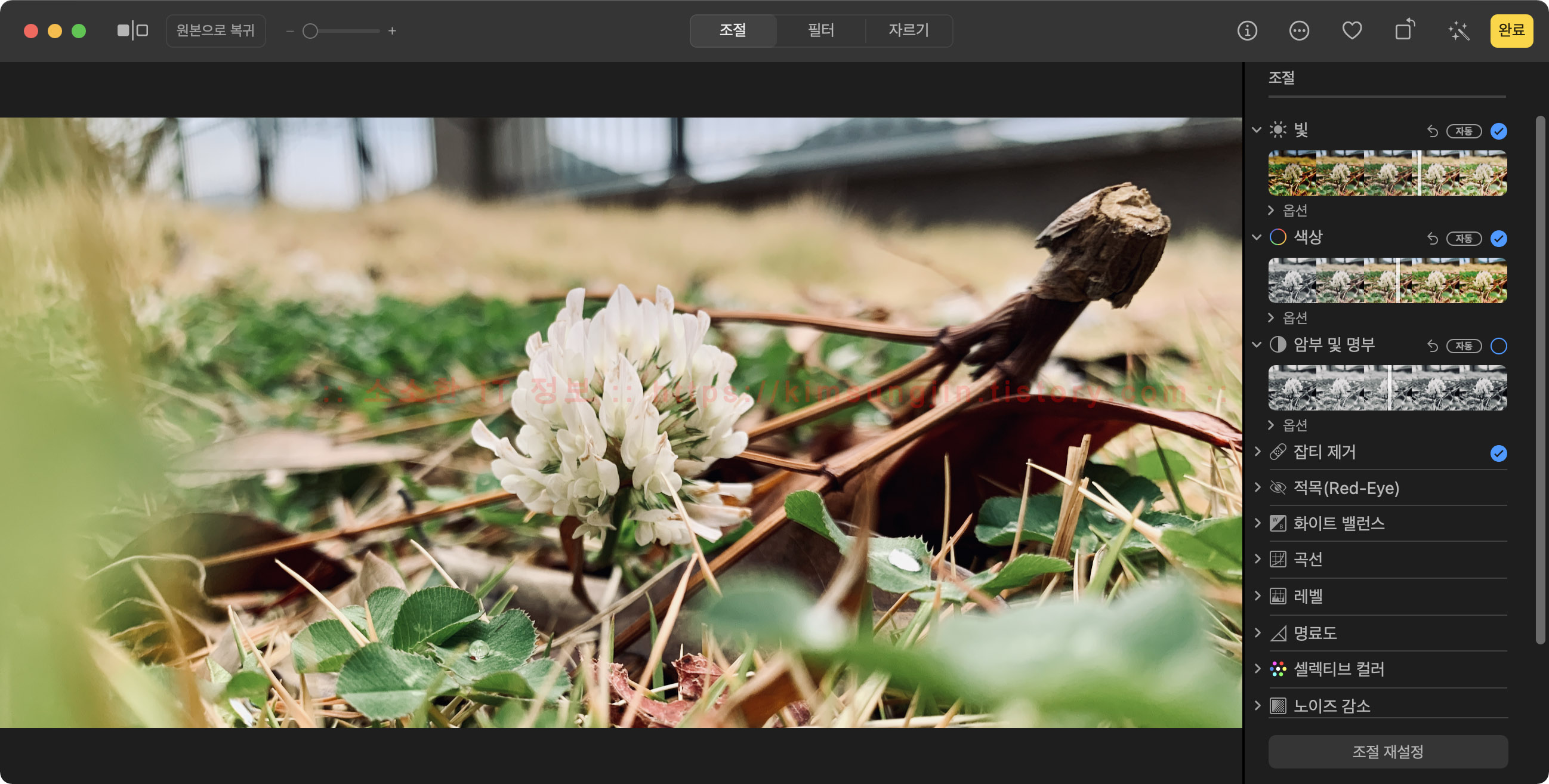The width and height of the screenshot is (1549, 784).
Task: Favorite the photo with the heart icon
Action: [x=1351, y=30]
